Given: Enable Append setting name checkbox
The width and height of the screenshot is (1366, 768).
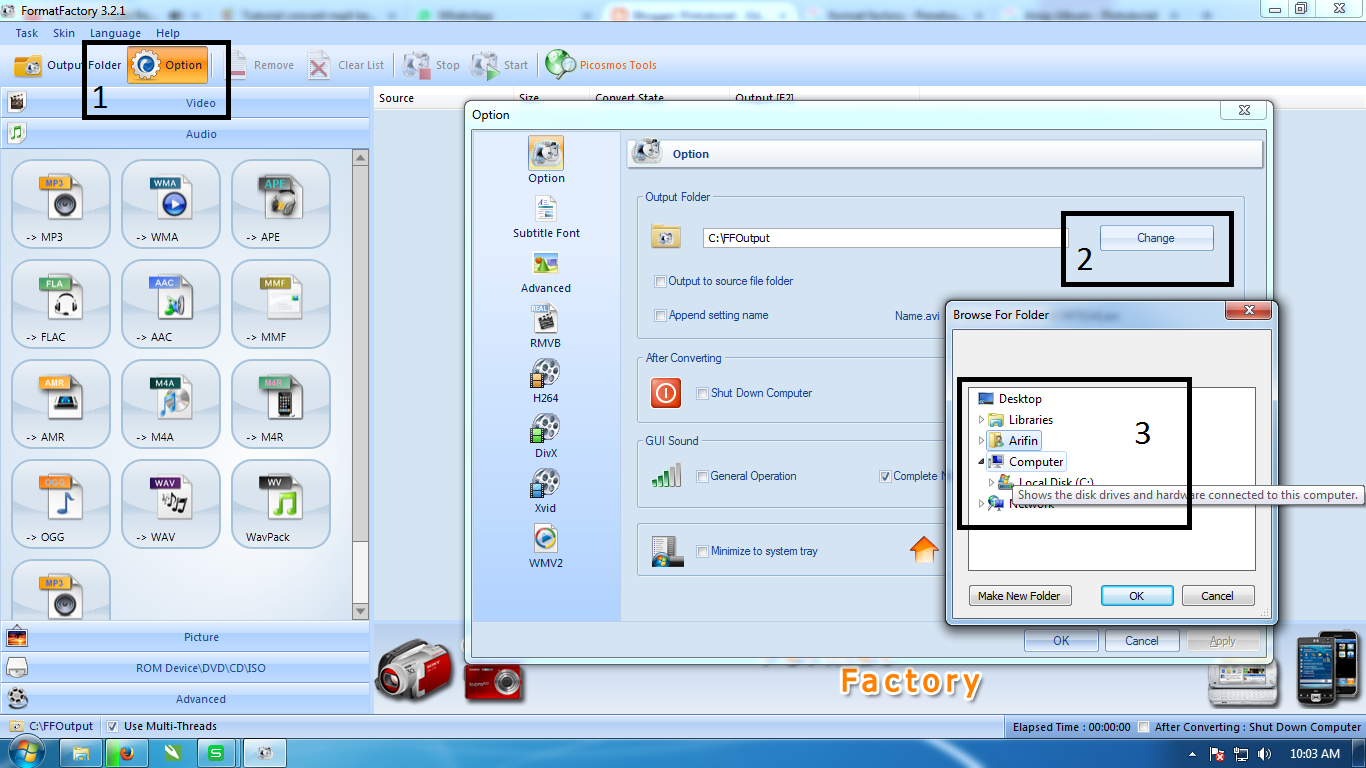Looking at the screenshot, I should 660,315.
